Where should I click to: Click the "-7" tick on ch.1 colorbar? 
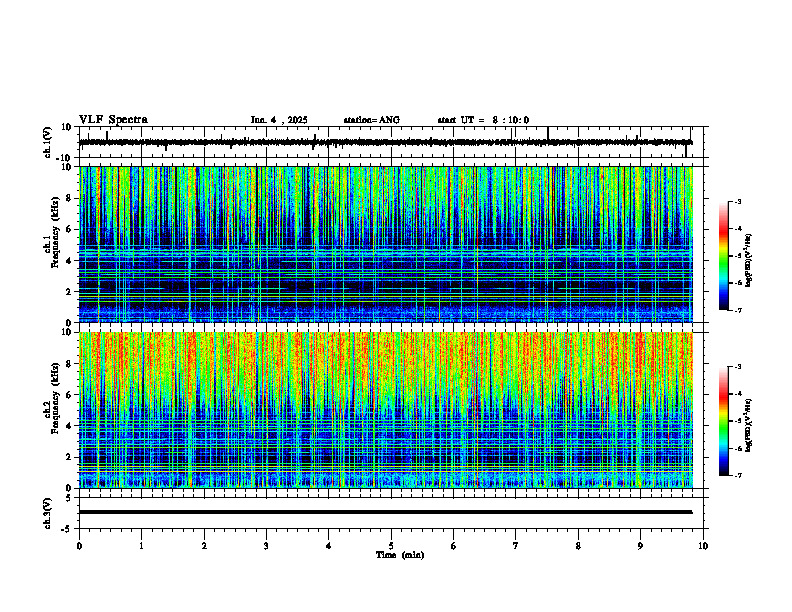tap(738, 310)
